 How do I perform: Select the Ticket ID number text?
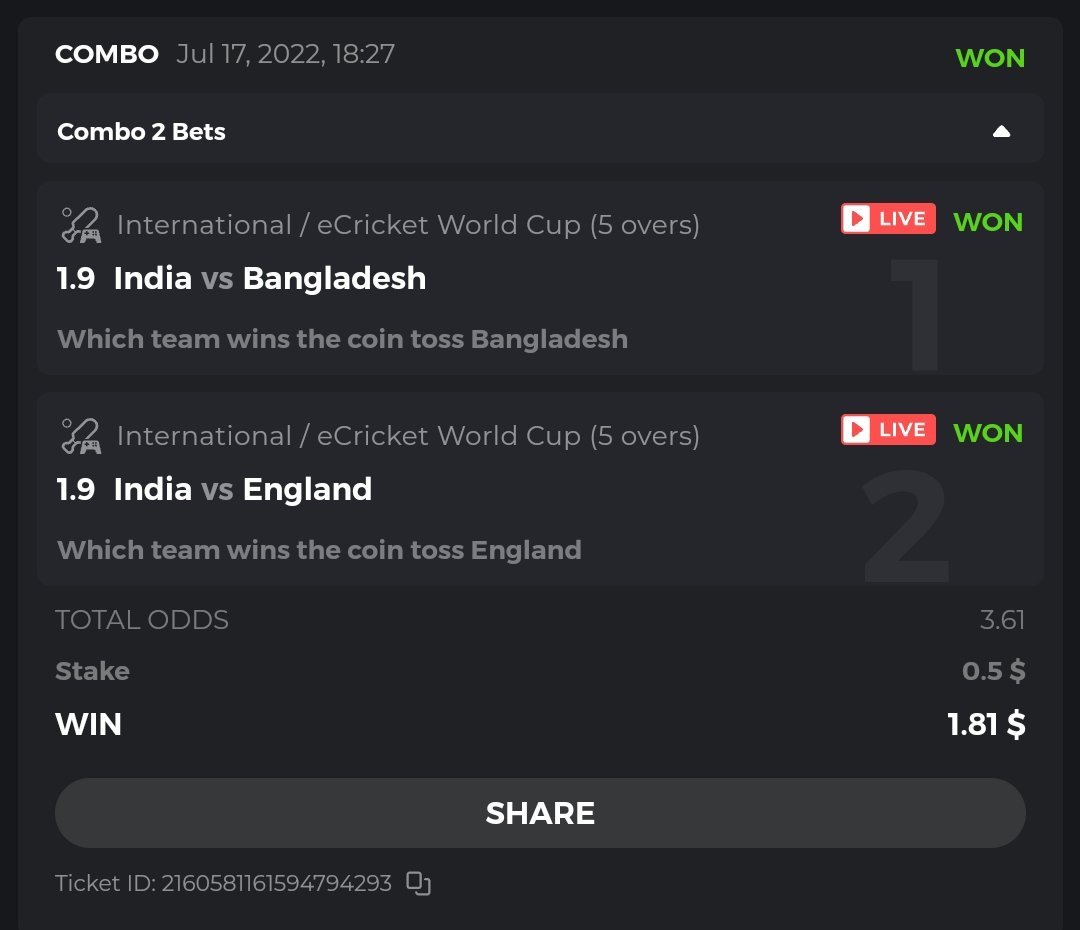(x=276, y=883)
